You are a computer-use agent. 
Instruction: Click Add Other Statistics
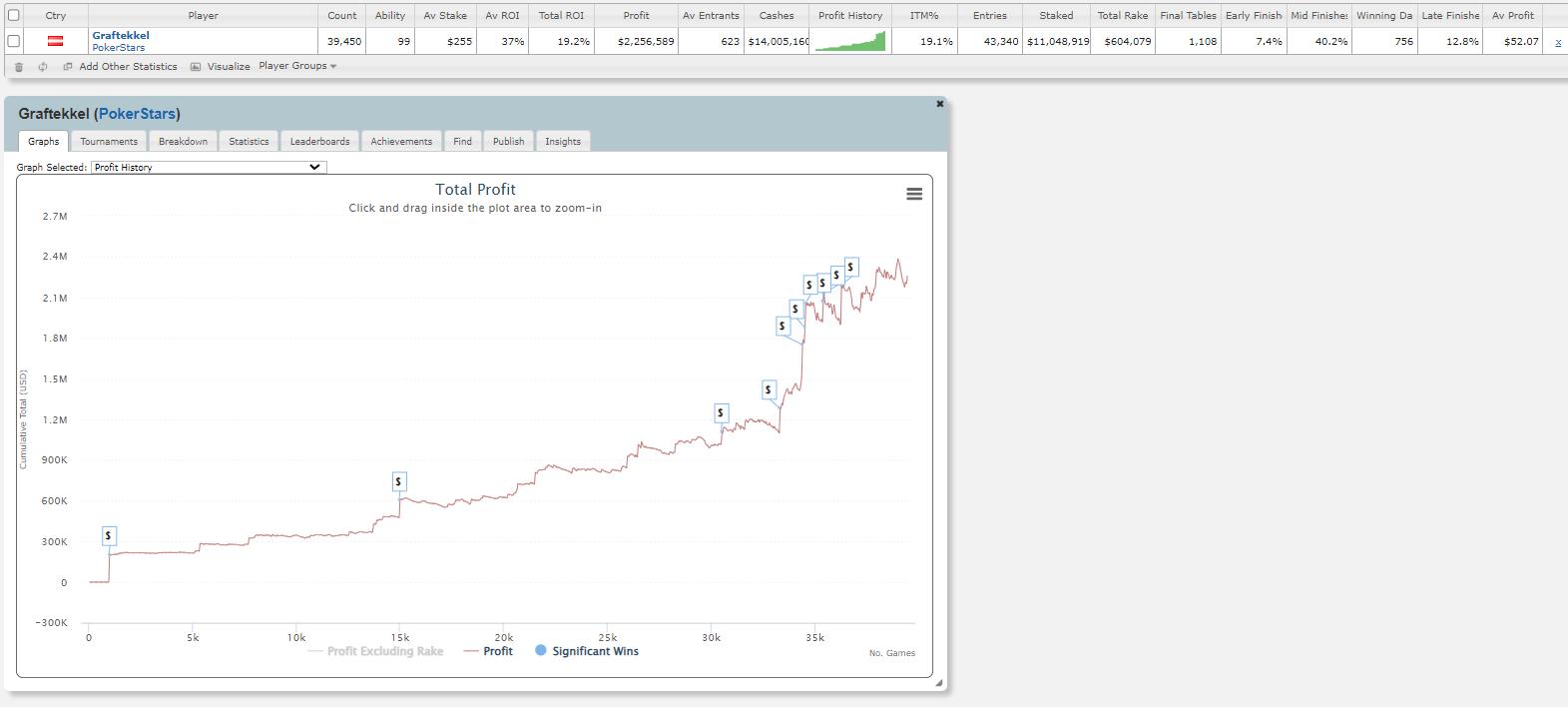coord(128,67)
